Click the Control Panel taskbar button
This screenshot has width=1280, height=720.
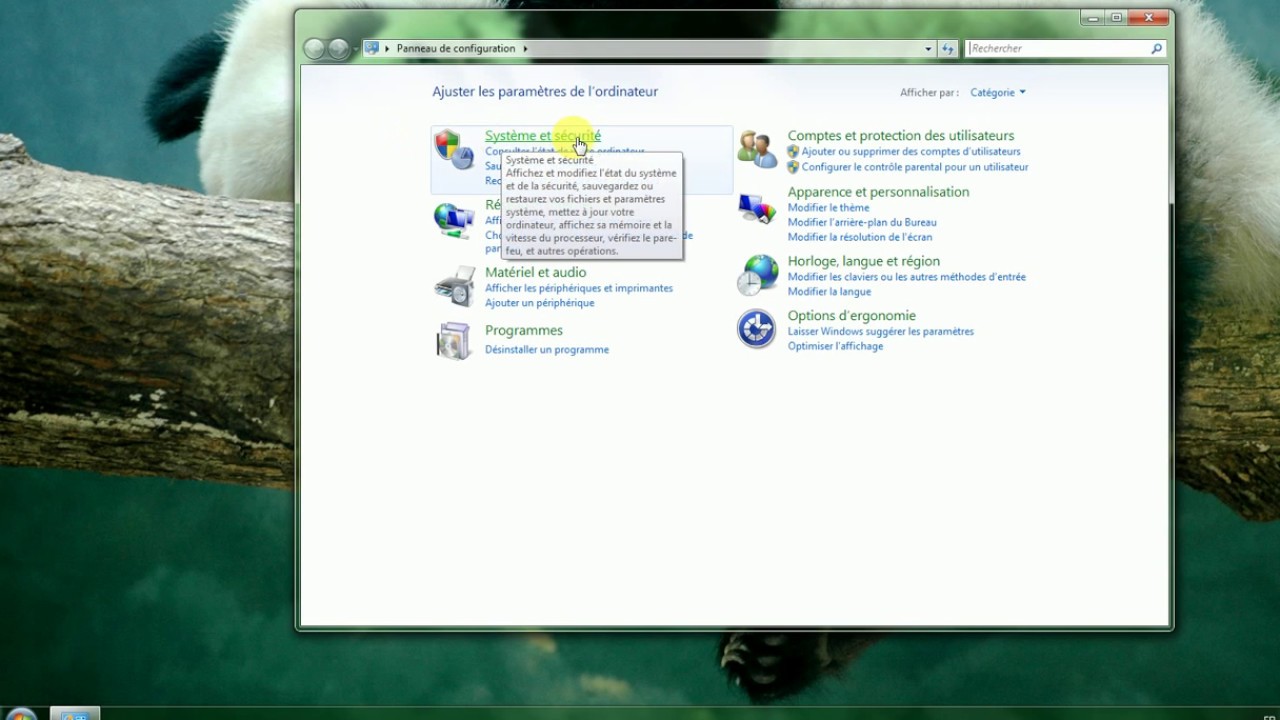pyautogui.click(x=75, y=713)
